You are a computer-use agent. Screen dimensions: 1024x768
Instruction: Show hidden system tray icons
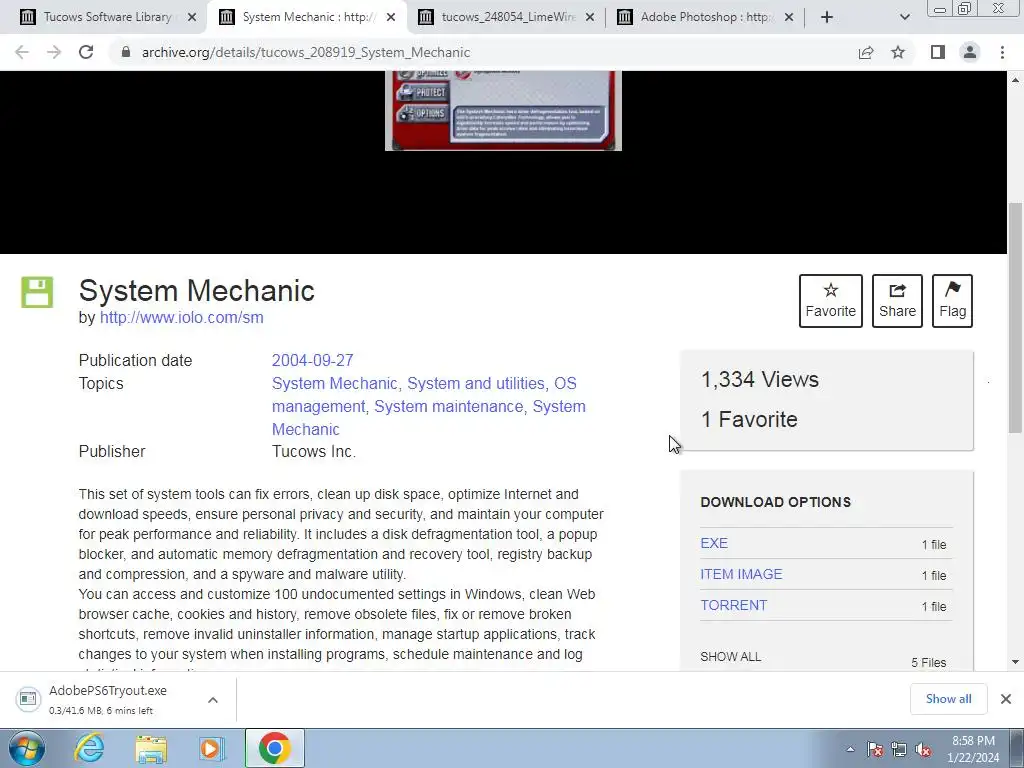(x=850, y=749)
